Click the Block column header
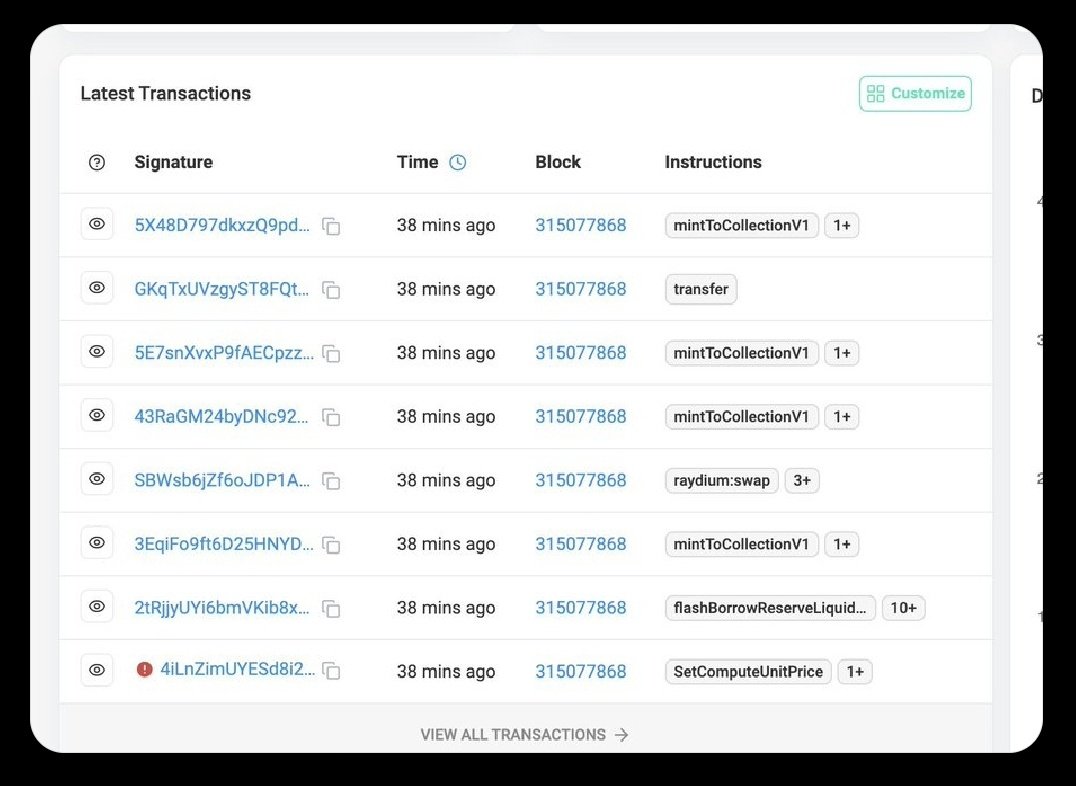1076x786 pixels. (558, 162)
